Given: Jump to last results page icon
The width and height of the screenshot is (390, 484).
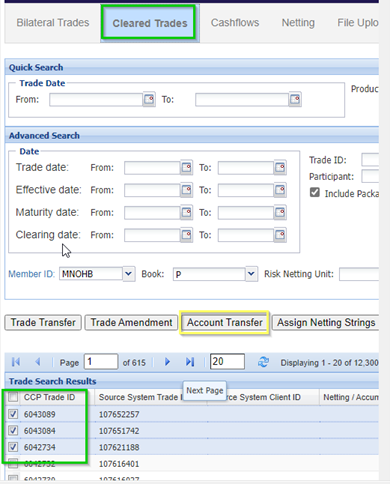Looking at the screenshot, I should [x=190, y=362].
